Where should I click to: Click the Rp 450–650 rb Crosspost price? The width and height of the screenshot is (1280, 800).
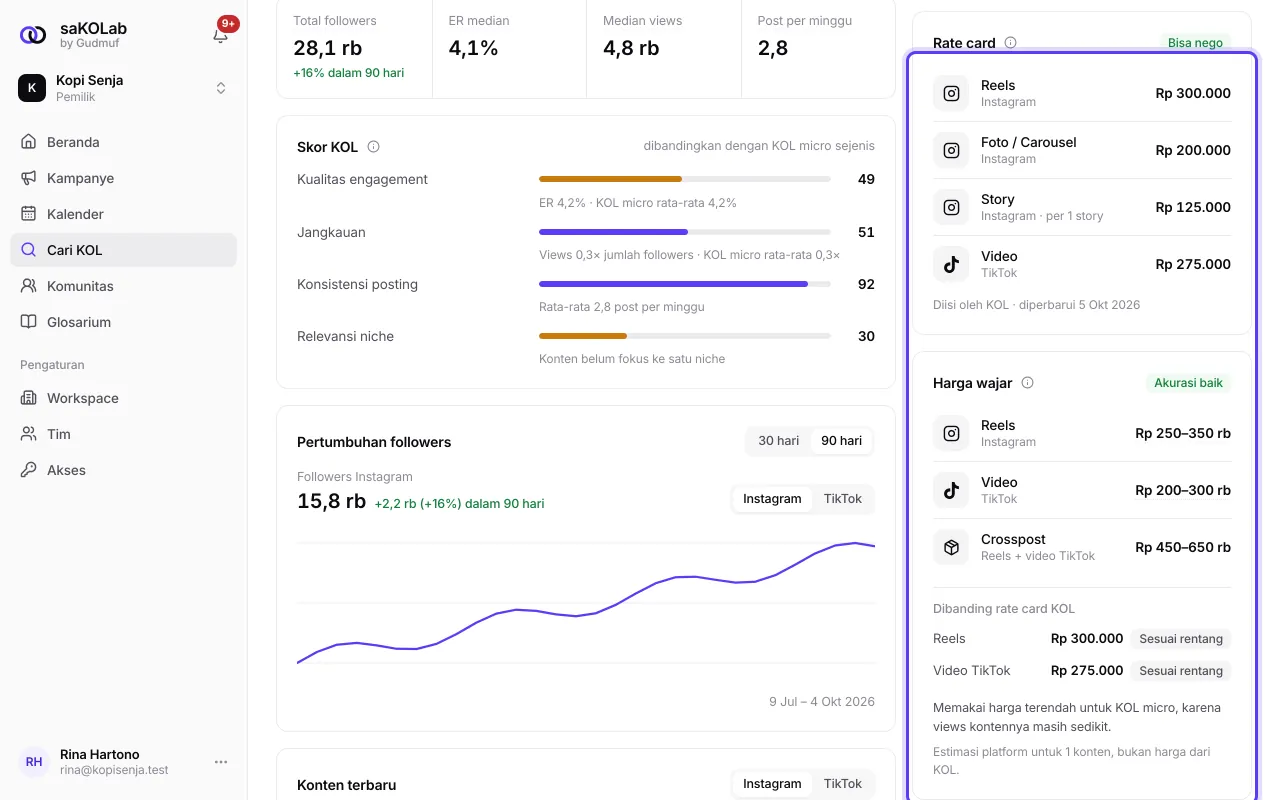pyautogui.click(x=1183, y=547)
